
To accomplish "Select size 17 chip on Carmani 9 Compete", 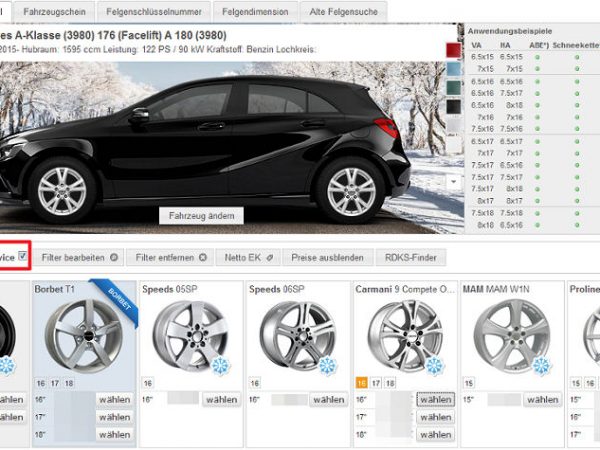I will [376, 383].
